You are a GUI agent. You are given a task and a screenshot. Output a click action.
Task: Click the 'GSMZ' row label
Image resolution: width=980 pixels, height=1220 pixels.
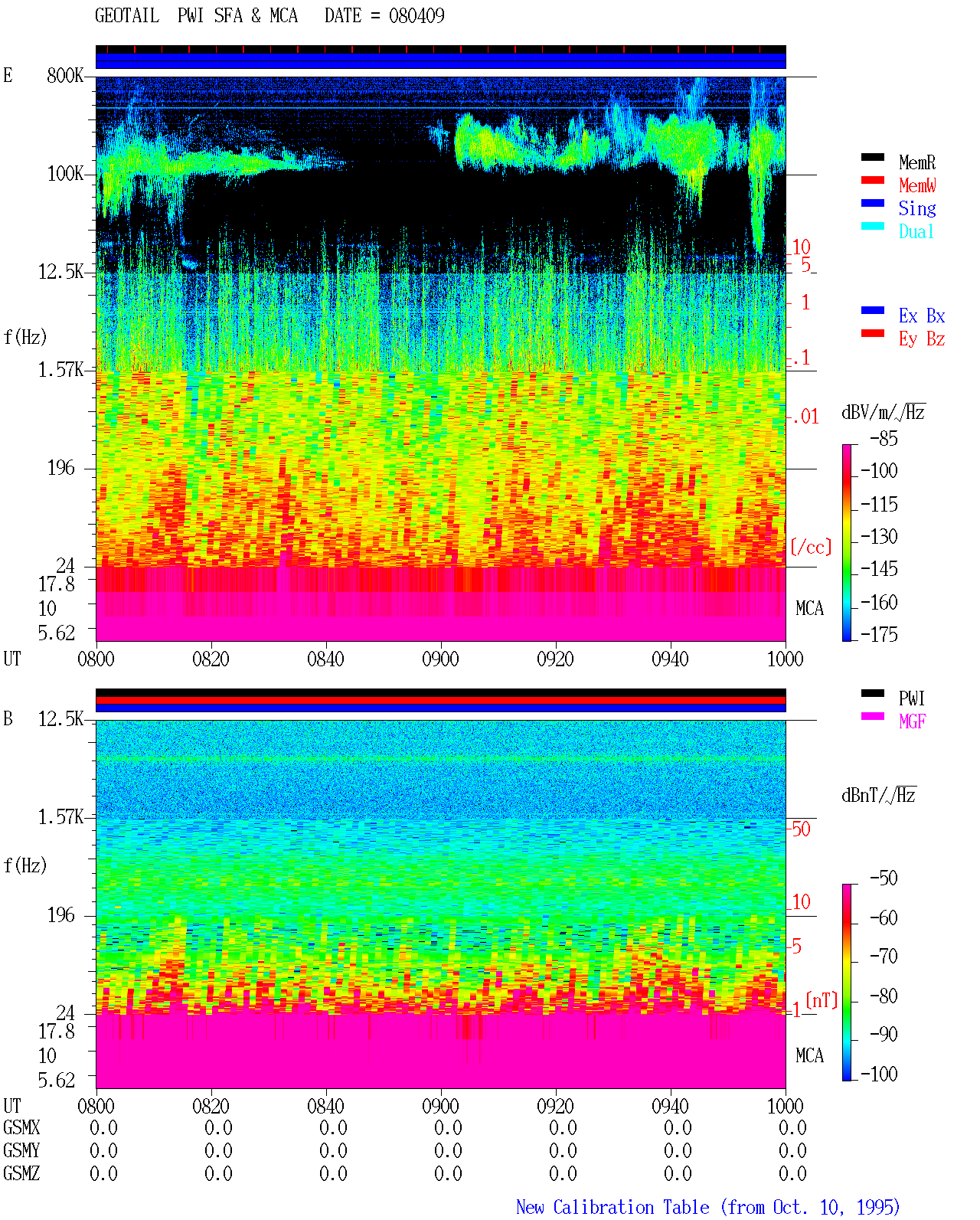[21, 1173]
